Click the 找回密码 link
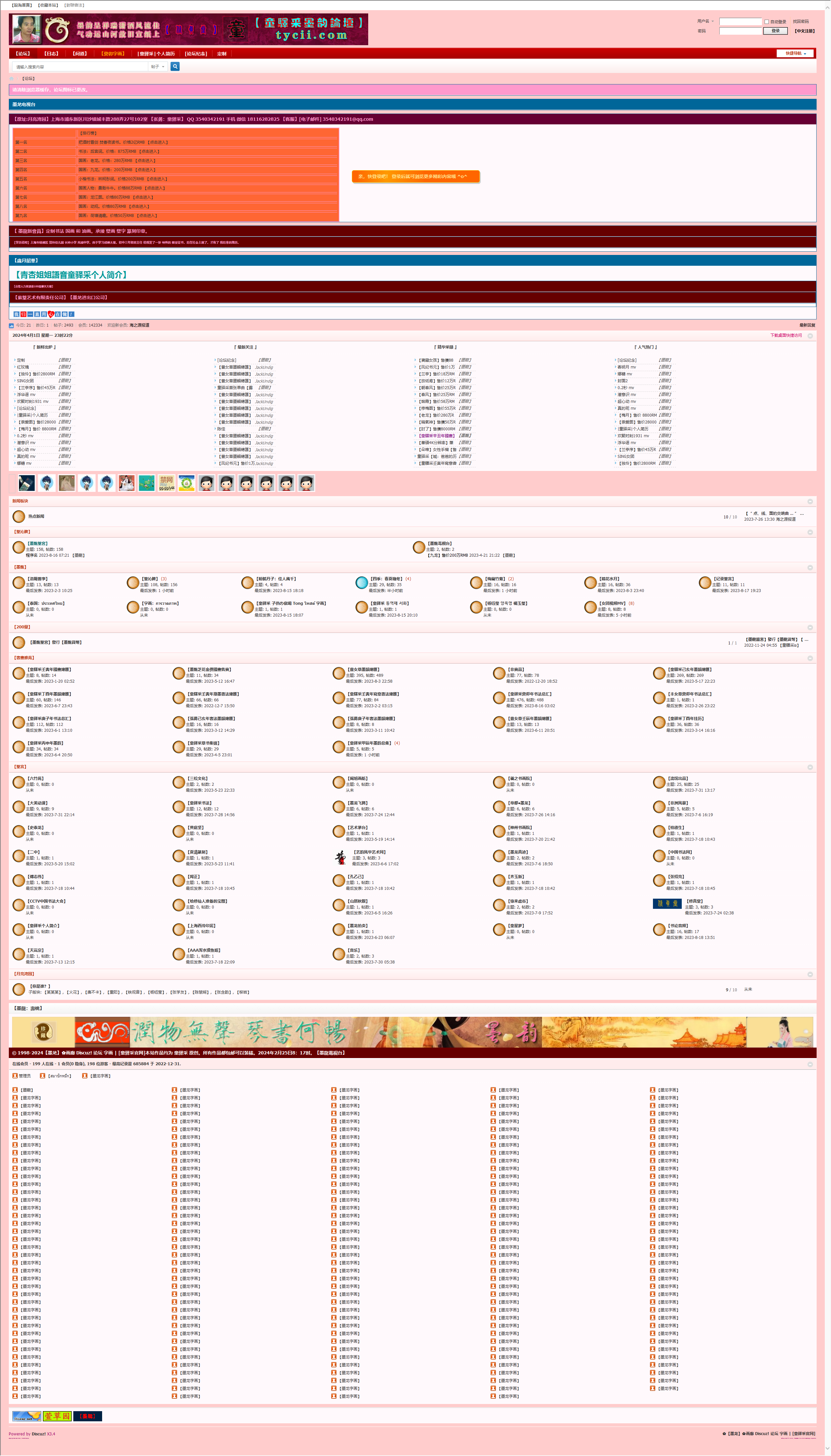Screen dimensions: 831x1456 (800, 22)
